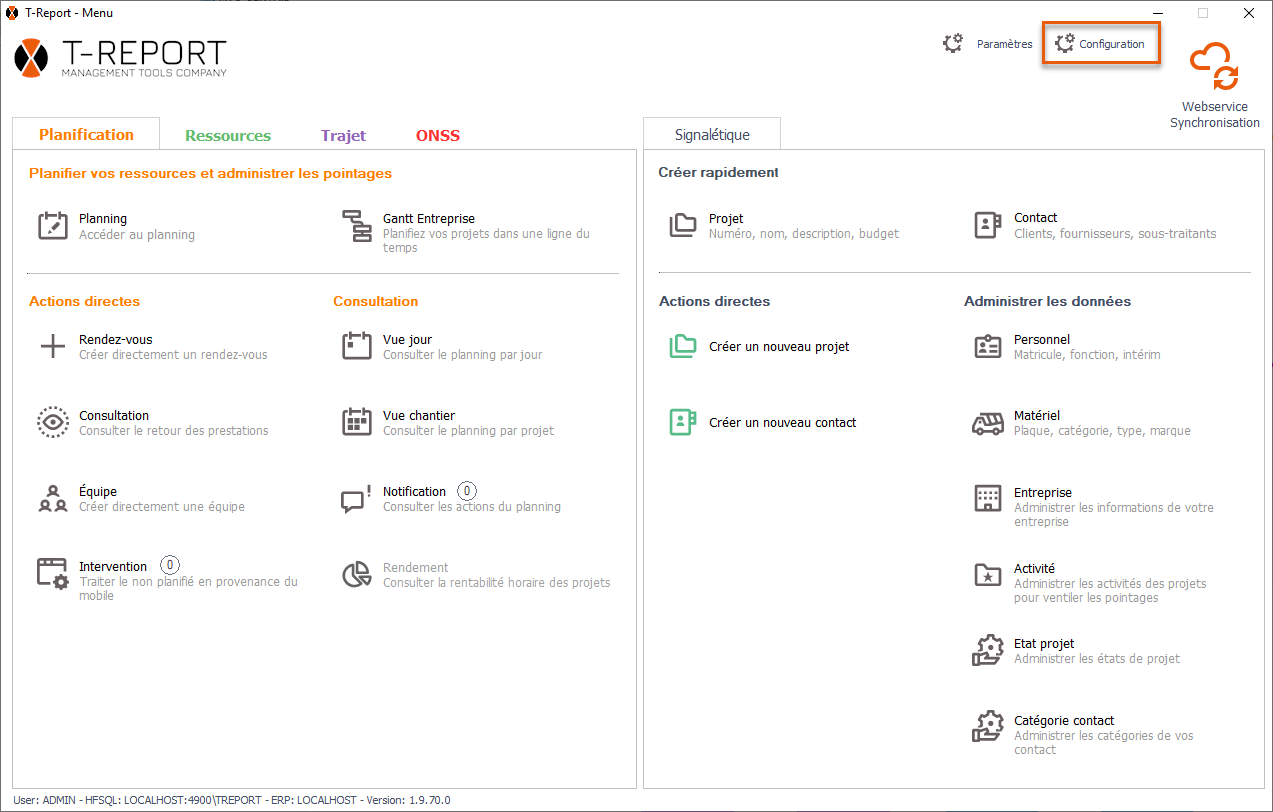Click the Rendez-vous plus icon

click(x=52, y=347)
